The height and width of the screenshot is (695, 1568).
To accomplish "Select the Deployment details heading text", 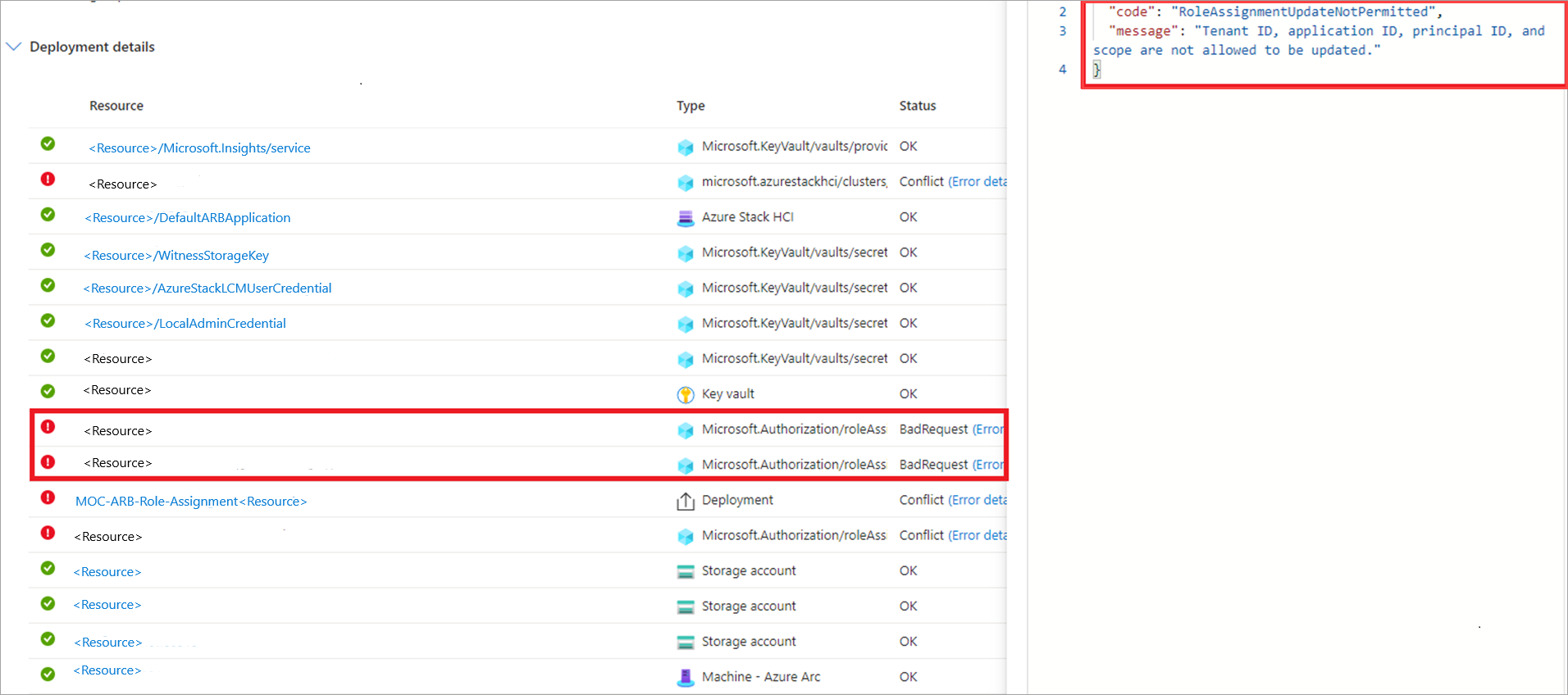I will [92, 47].
